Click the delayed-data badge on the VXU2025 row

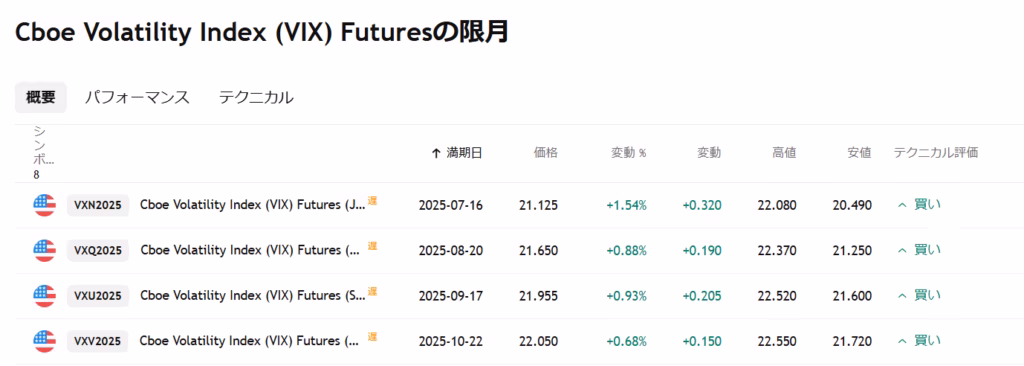[x=372, y=291]
